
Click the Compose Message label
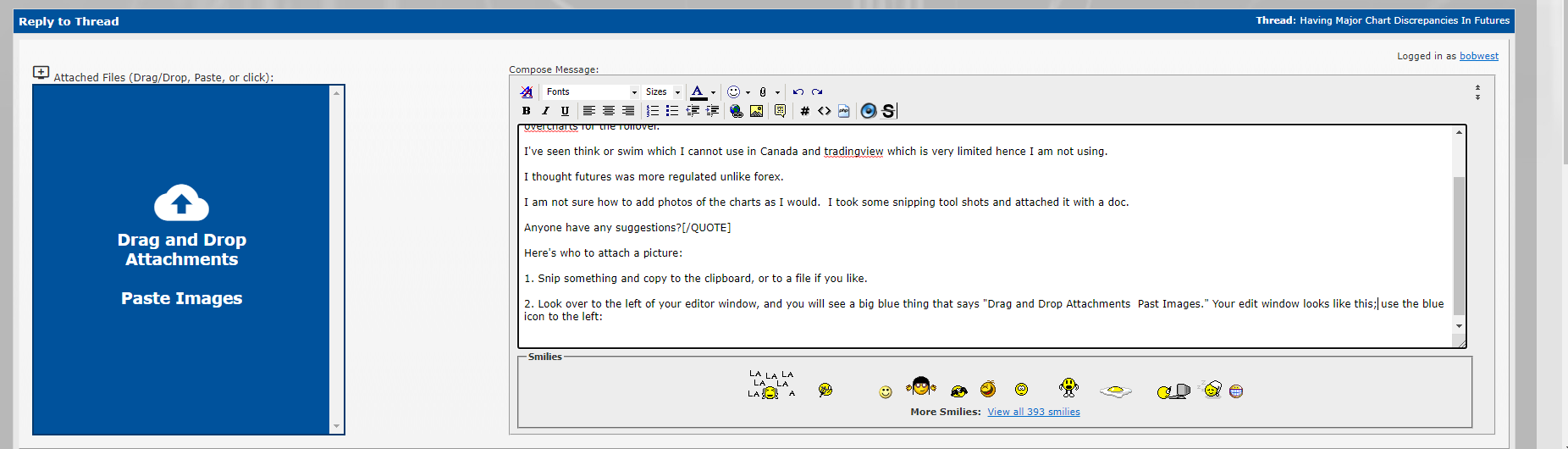[x=554, y=69]
